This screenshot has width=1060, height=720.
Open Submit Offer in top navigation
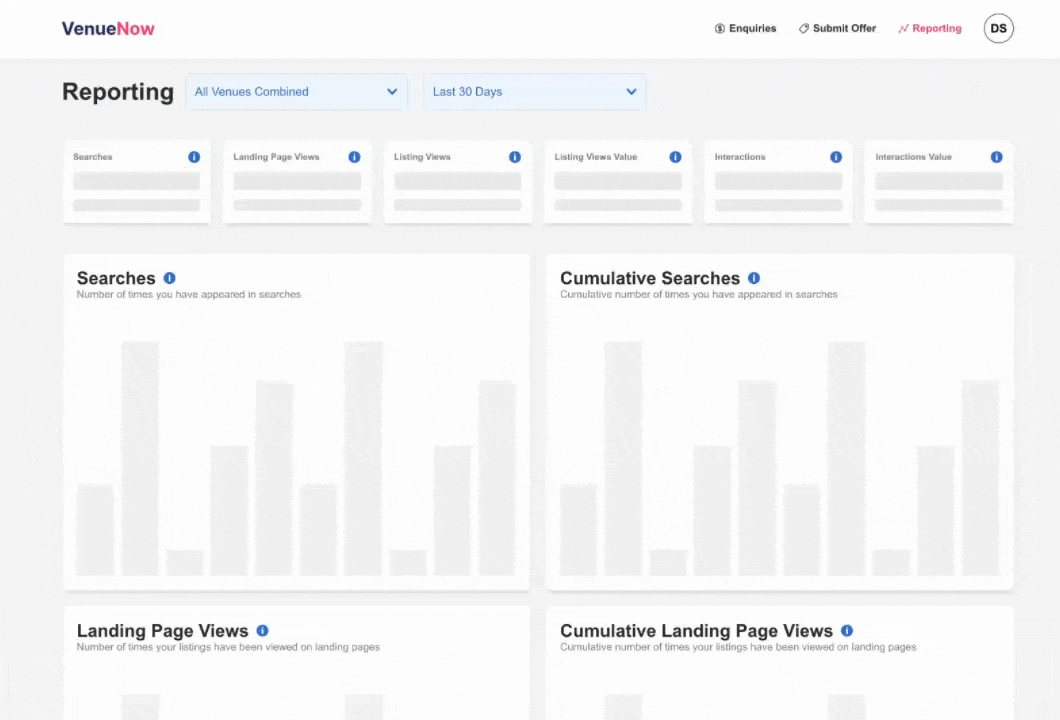point(837,29)
